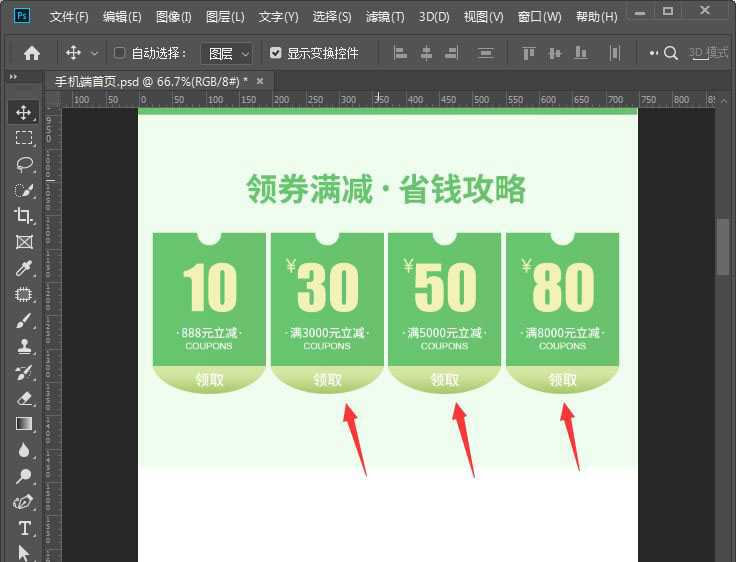Select the Eyedropper tool
Screen dimensions: 736x562
coord(24,268)
